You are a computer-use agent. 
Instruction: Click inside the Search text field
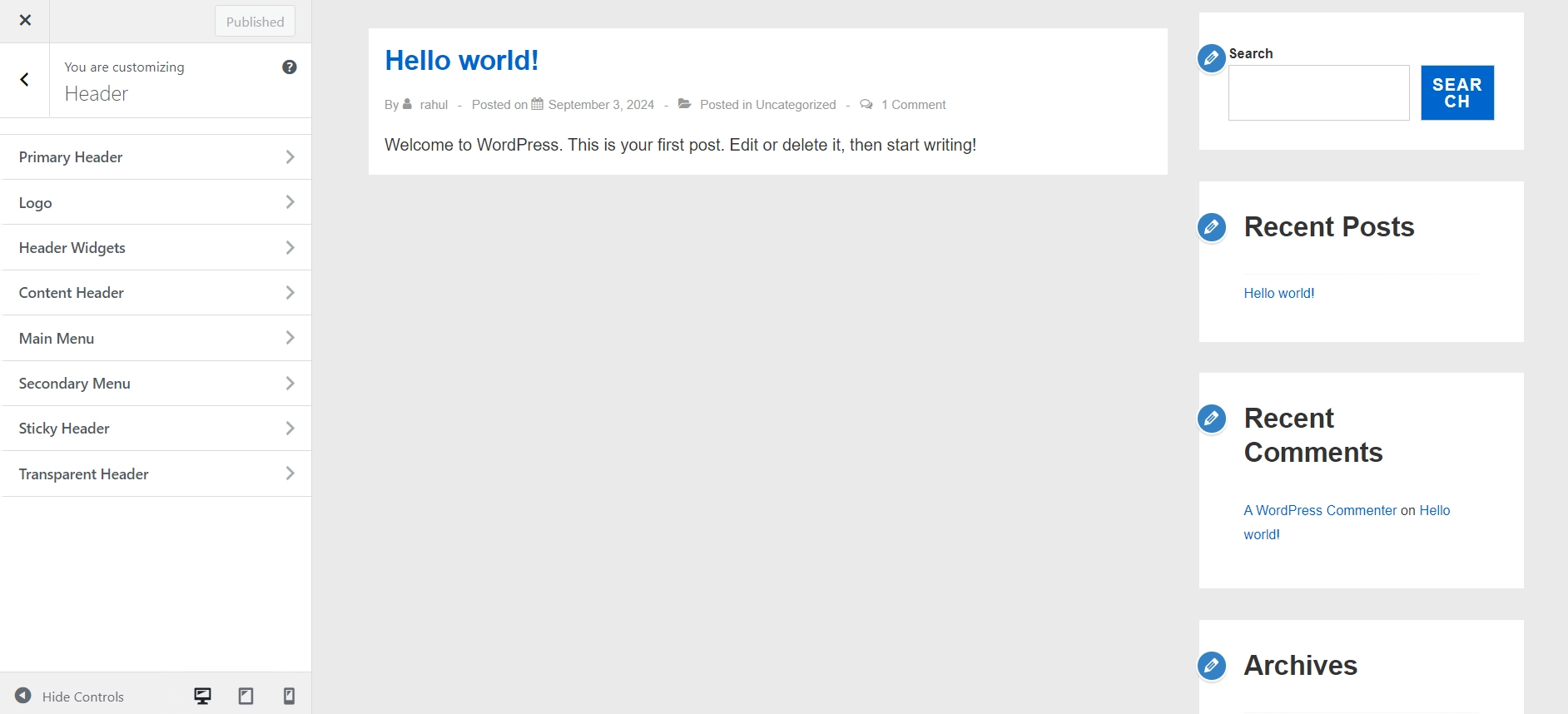tap(1318, 93)
